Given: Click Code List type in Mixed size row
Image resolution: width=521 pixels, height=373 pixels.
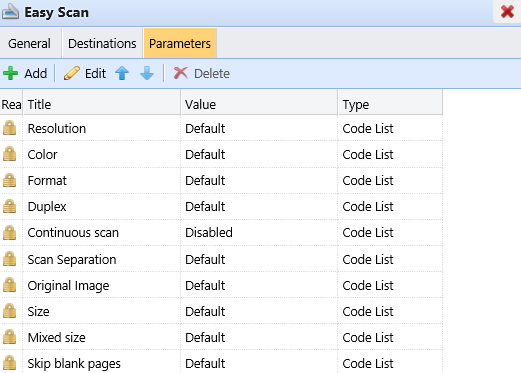Looking at the screenshot, I should 368,338.
